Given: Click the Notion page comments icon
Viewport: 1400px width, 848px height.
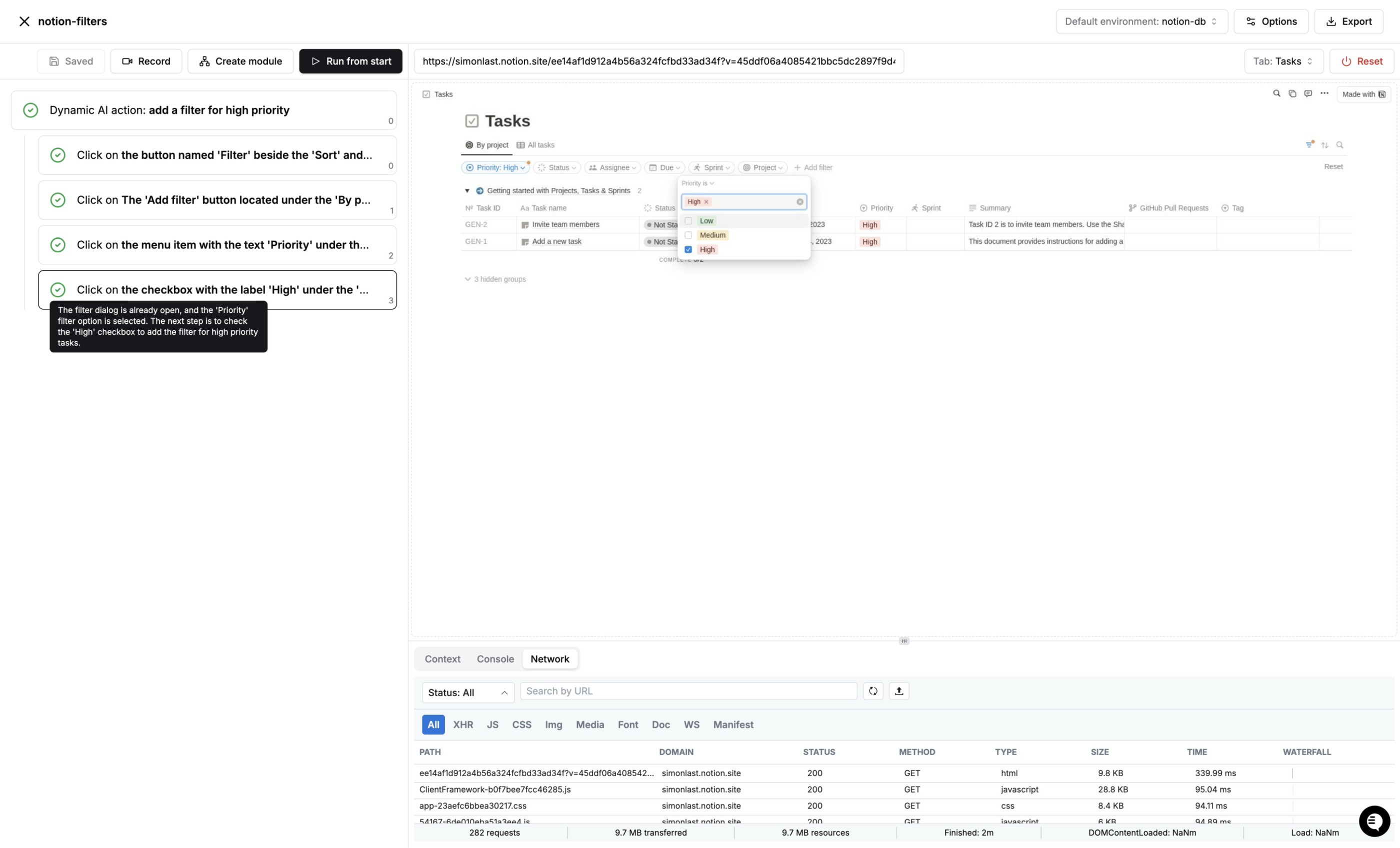Looking at the screenshot, I should (1308, 94).
